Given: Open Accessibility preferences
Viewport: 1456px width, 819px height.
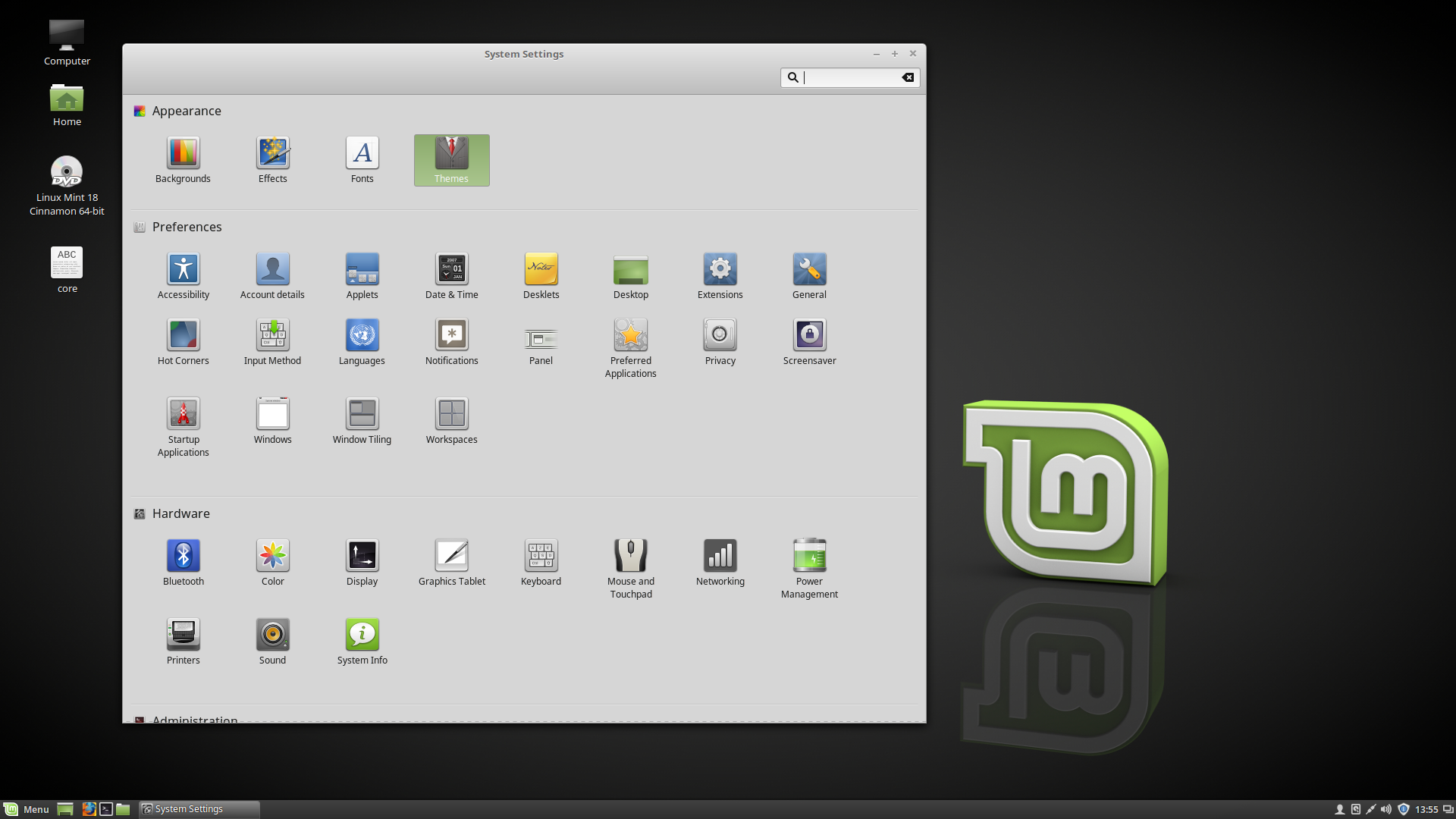Looking at the screenshot, I should [183, 276].
